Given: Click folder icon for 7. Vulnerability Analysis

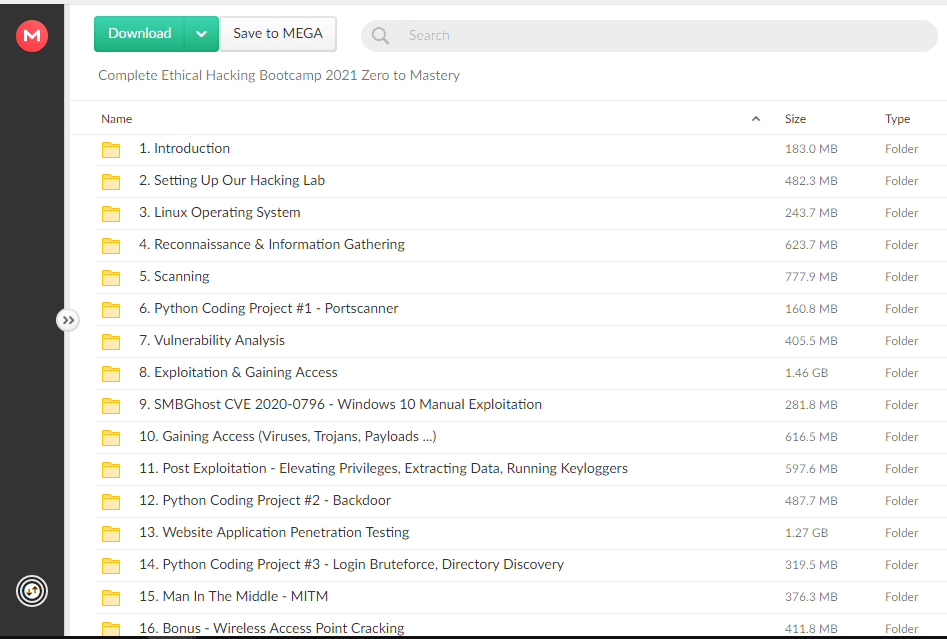Looking at the screenshot, I should click(x=111, y=342).
